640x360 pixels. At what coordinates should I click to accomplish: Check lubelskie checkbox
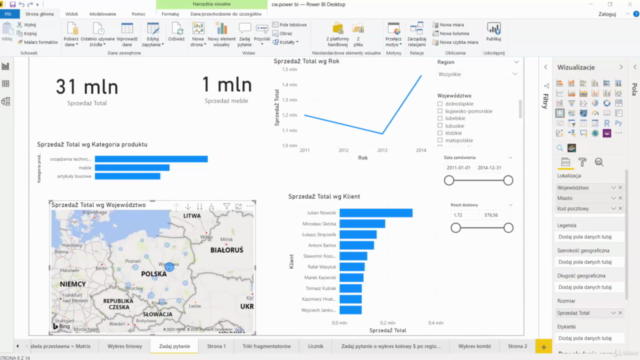440,118
